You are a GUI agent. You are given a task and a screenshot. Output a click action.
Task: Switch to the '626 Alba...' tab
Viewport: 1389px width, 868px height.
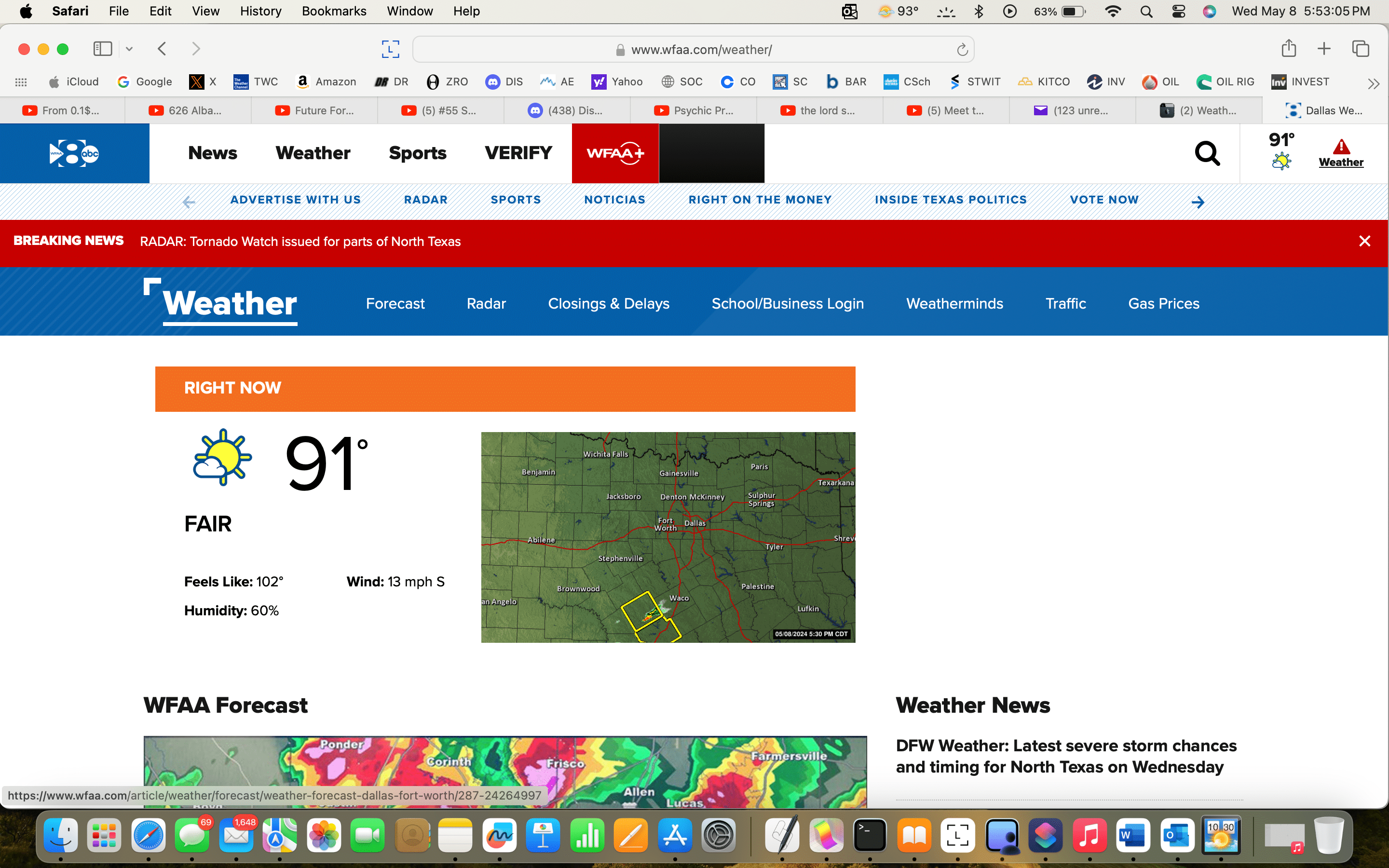click(187, 110)
